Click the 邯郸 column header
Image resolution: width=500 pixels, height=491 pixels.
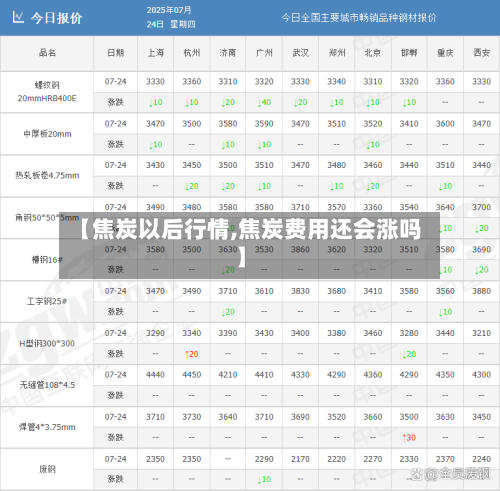(x=409, y=53)
